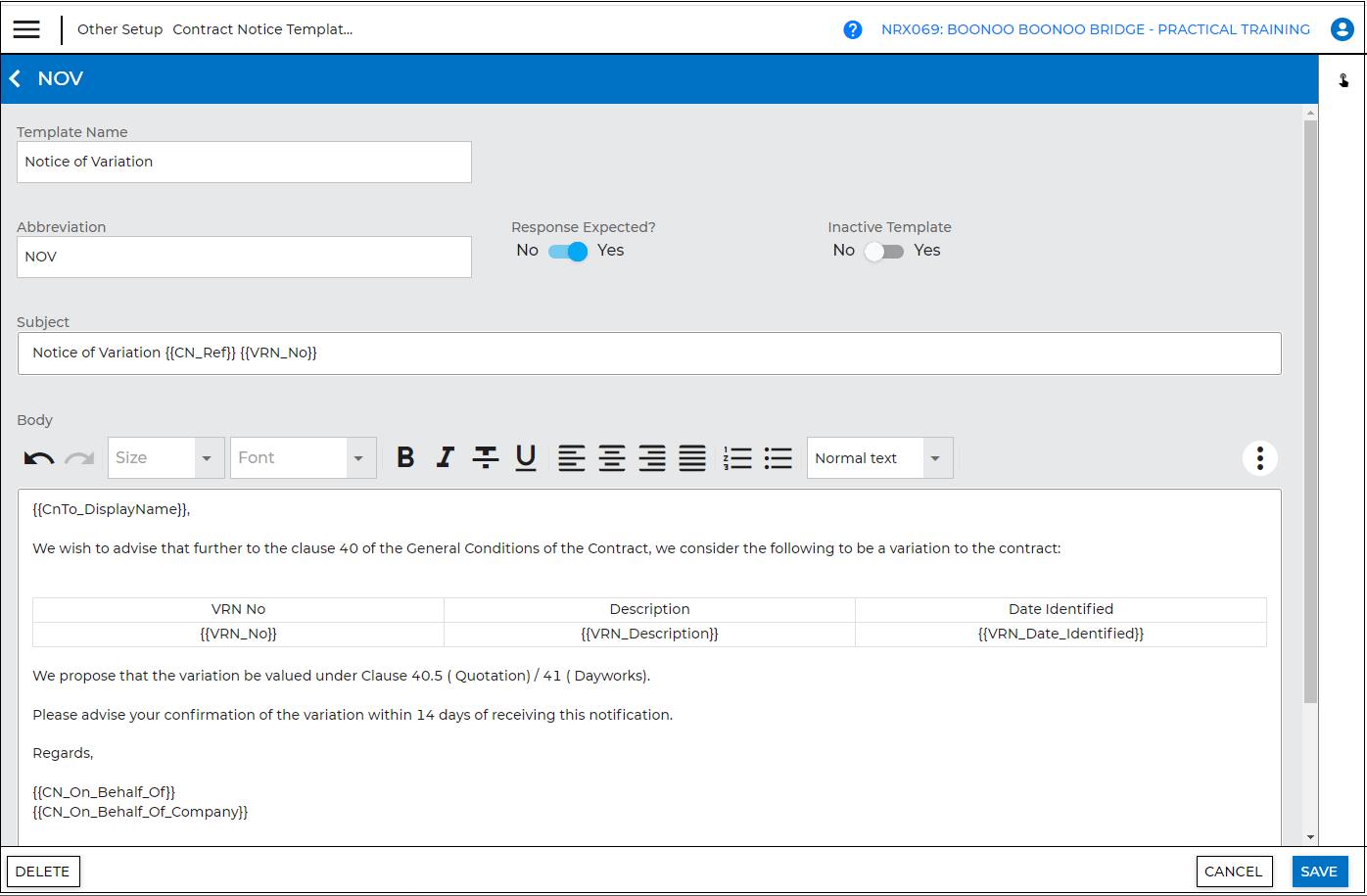The width and height of the screenshot is (1367, 896).
Task: Apply strikethrough formatting to text
Action: tap(486, 457)
